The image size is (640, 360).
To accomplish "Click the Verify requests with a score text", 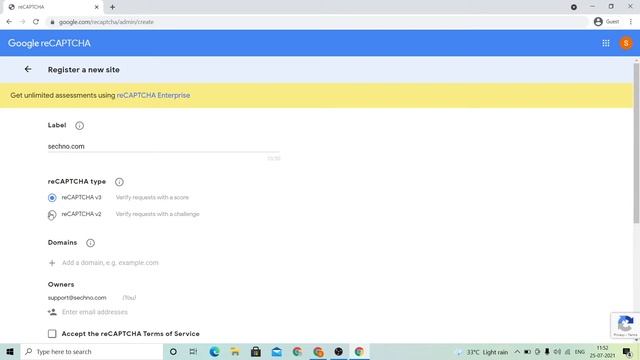I will 152,198.
